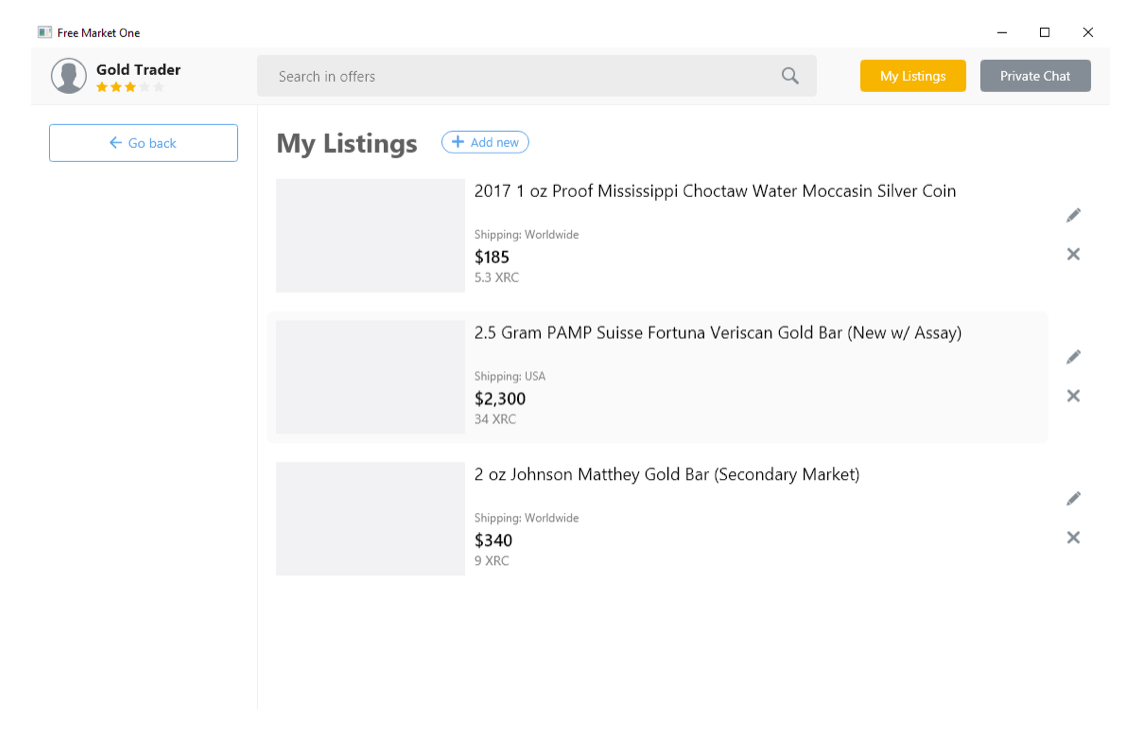
Task: Click 'Shipping: USA' text
Action: 510,377
